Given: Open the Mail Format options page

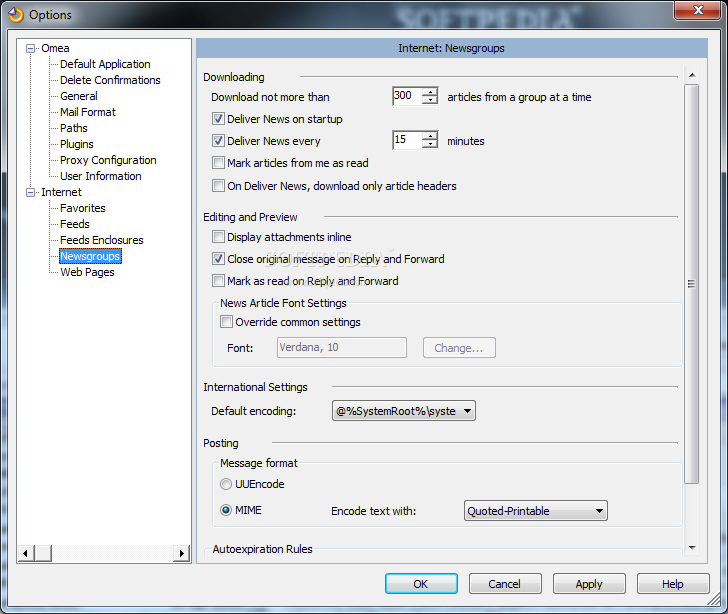Looking at the screenshot, I should [x=88, y=112].
